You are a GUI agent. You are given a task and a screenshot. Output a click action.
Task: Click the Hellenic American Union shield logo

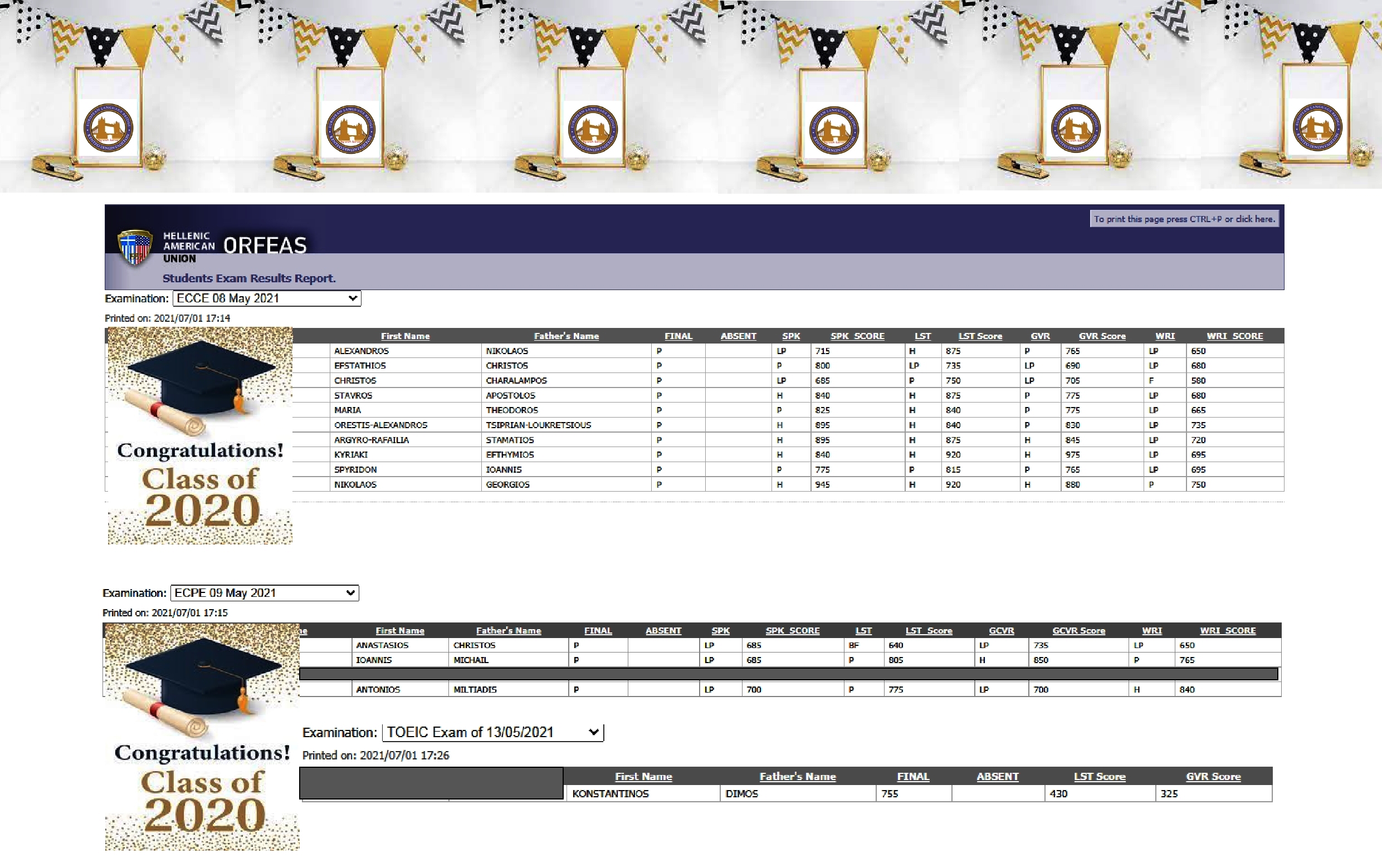(135, 247)
